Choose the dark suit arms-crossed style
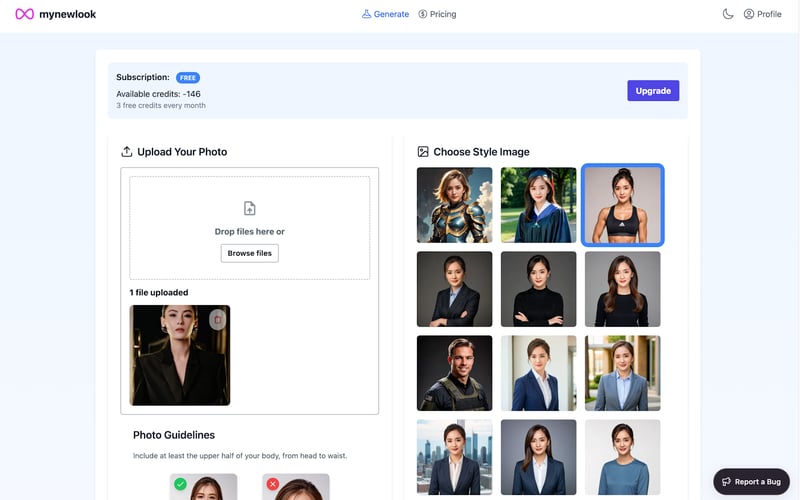Screen dimensions: 800x500 (x=455, y=289)
